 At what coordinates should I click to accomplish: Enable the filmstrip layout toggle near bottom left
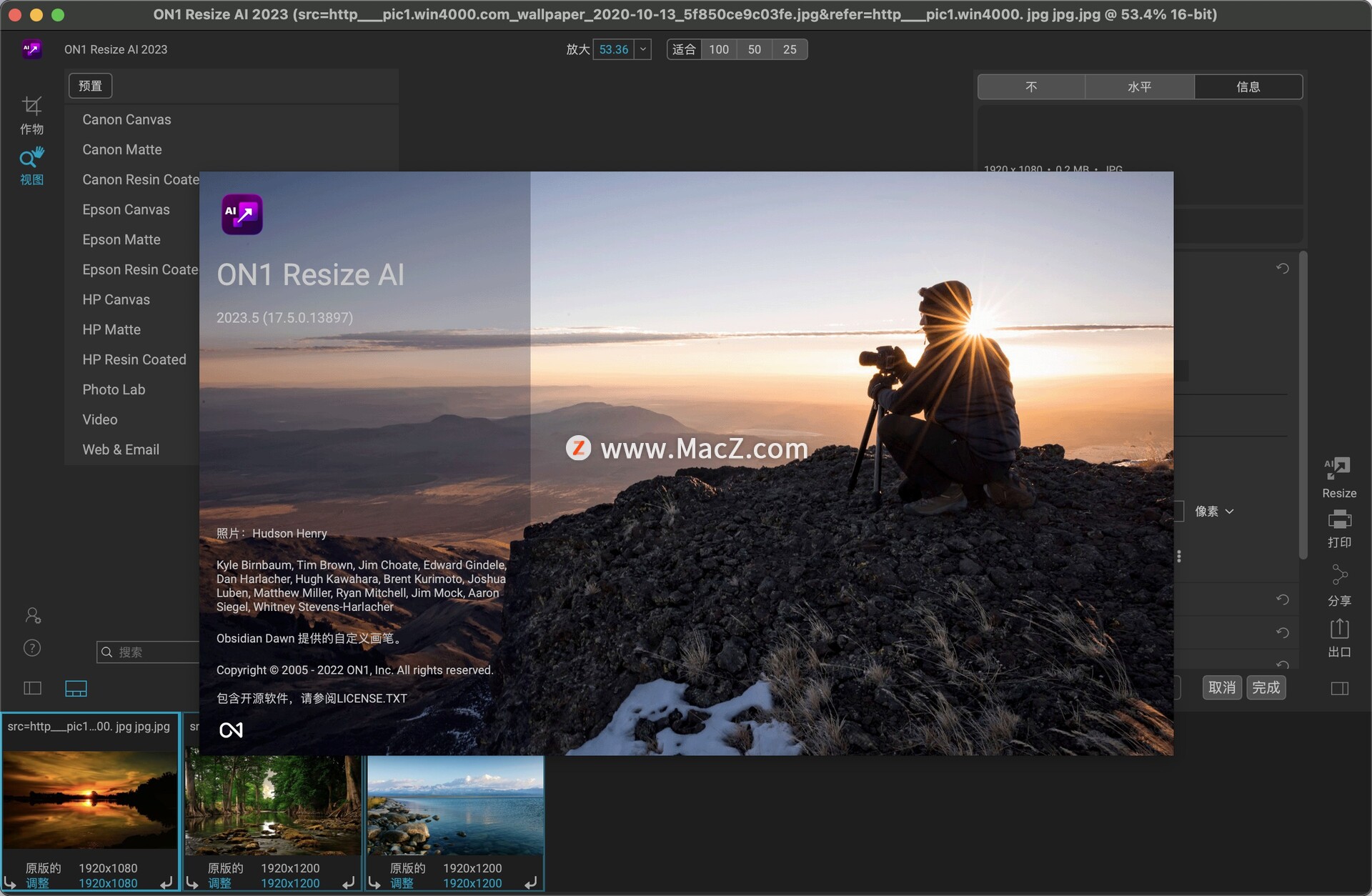coord(76,688)
